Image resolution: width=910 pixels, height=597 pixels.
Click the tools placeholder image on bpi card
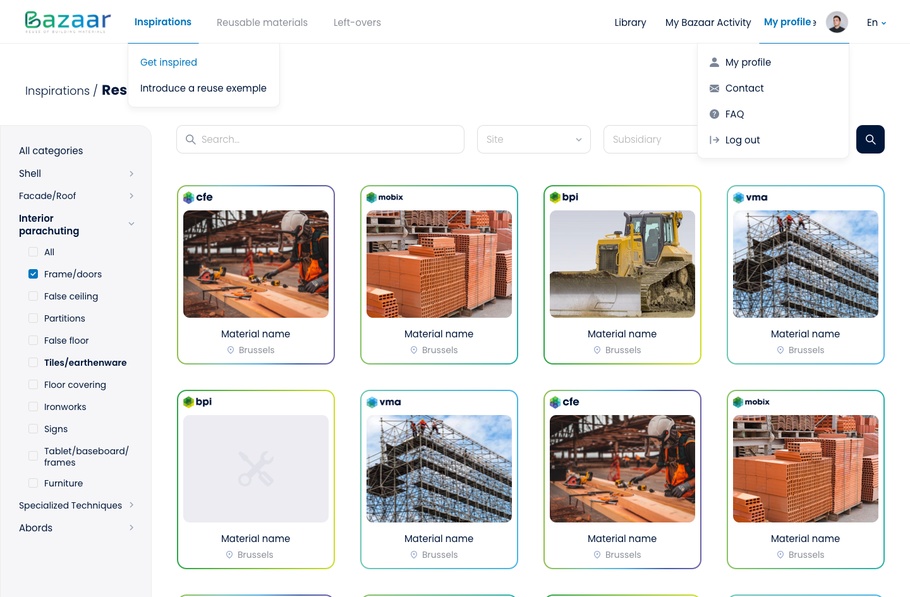click(256, 468)
